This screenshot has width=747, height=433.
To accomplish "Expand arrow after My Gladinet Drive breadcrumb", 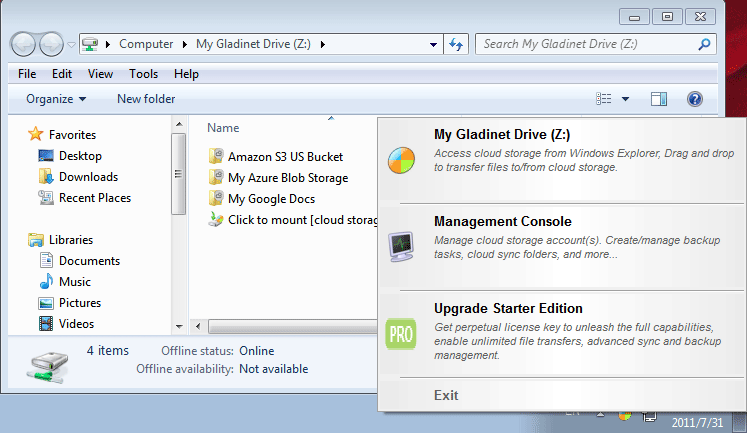I will pyautogui.click(x=323, y=44).
